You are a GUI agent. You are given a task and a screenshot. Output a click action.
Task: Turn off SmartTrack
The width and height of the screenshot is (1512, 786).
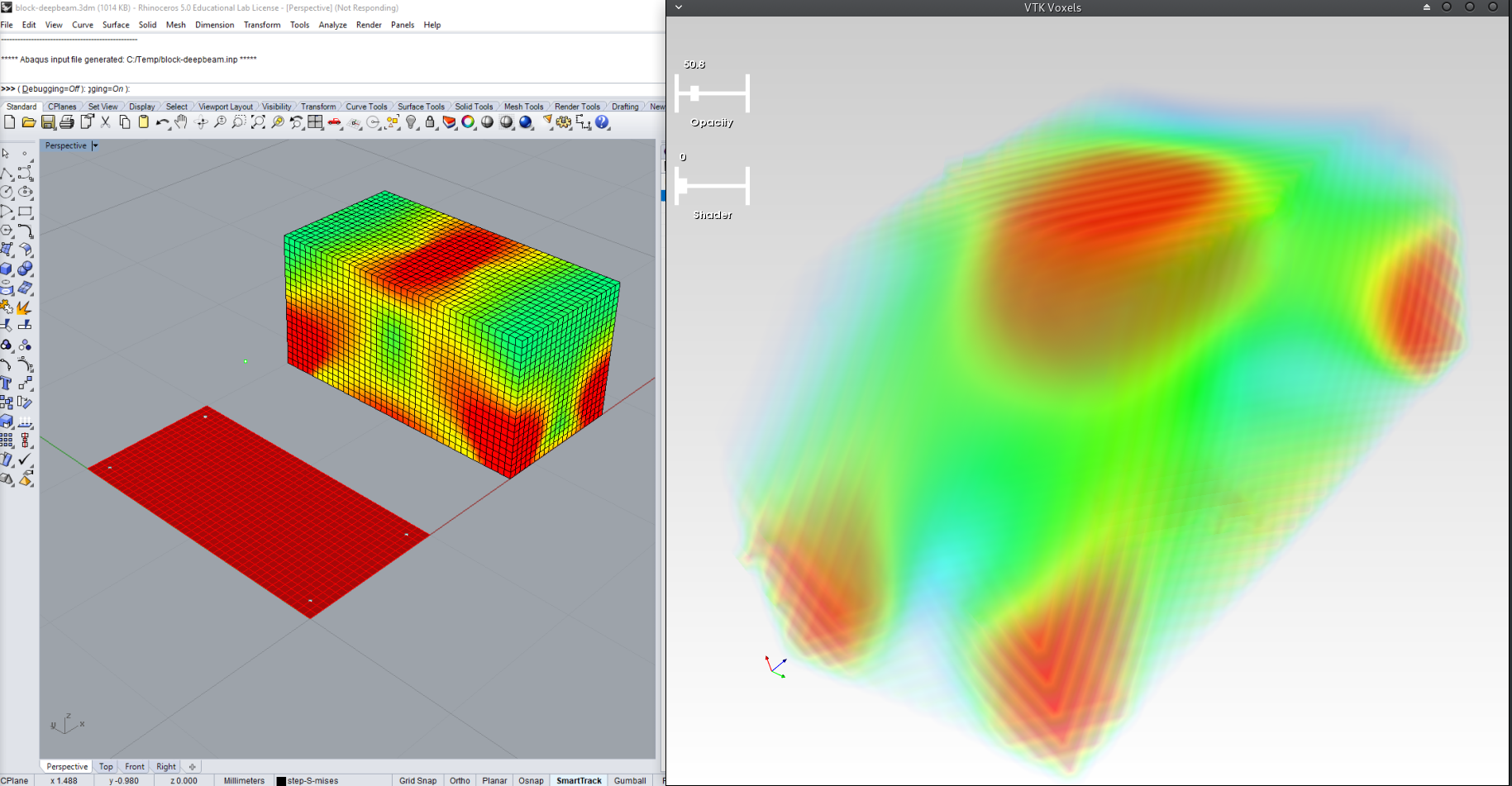coord(579,780)
